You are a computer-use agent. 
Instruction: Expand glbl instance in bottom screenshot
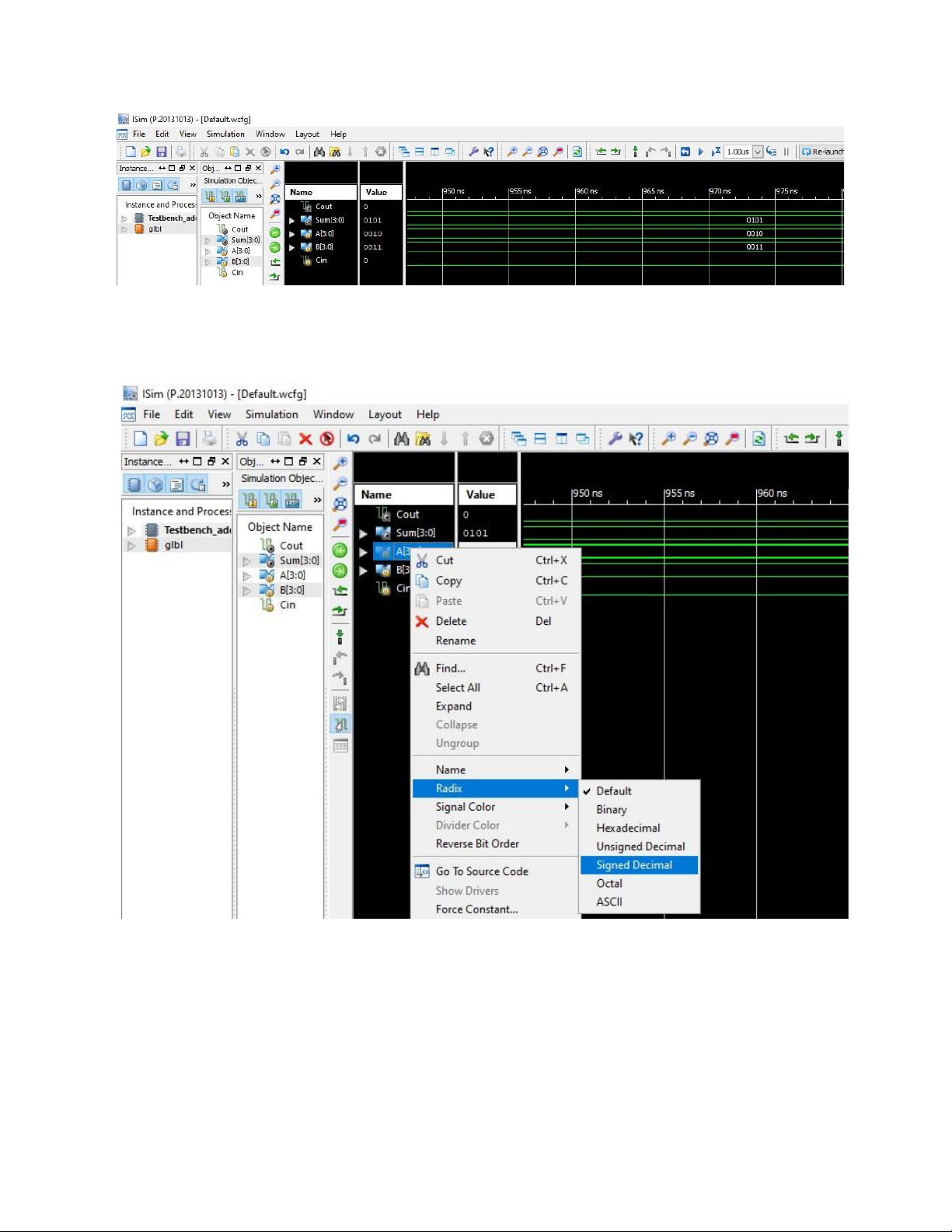tap(131, 546)
